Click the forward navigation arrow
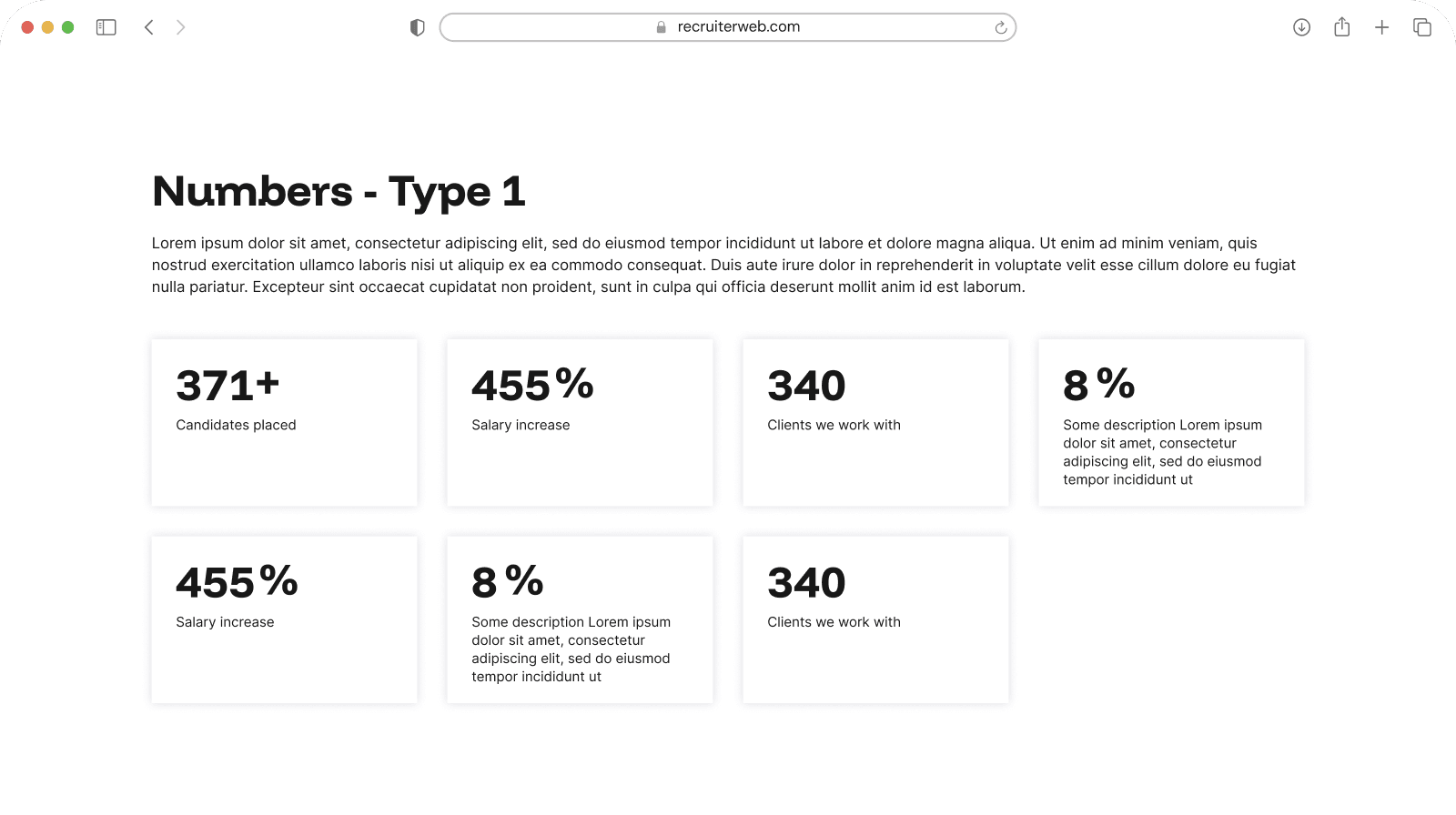This screenshot has width=1456, height=815. 181,27
